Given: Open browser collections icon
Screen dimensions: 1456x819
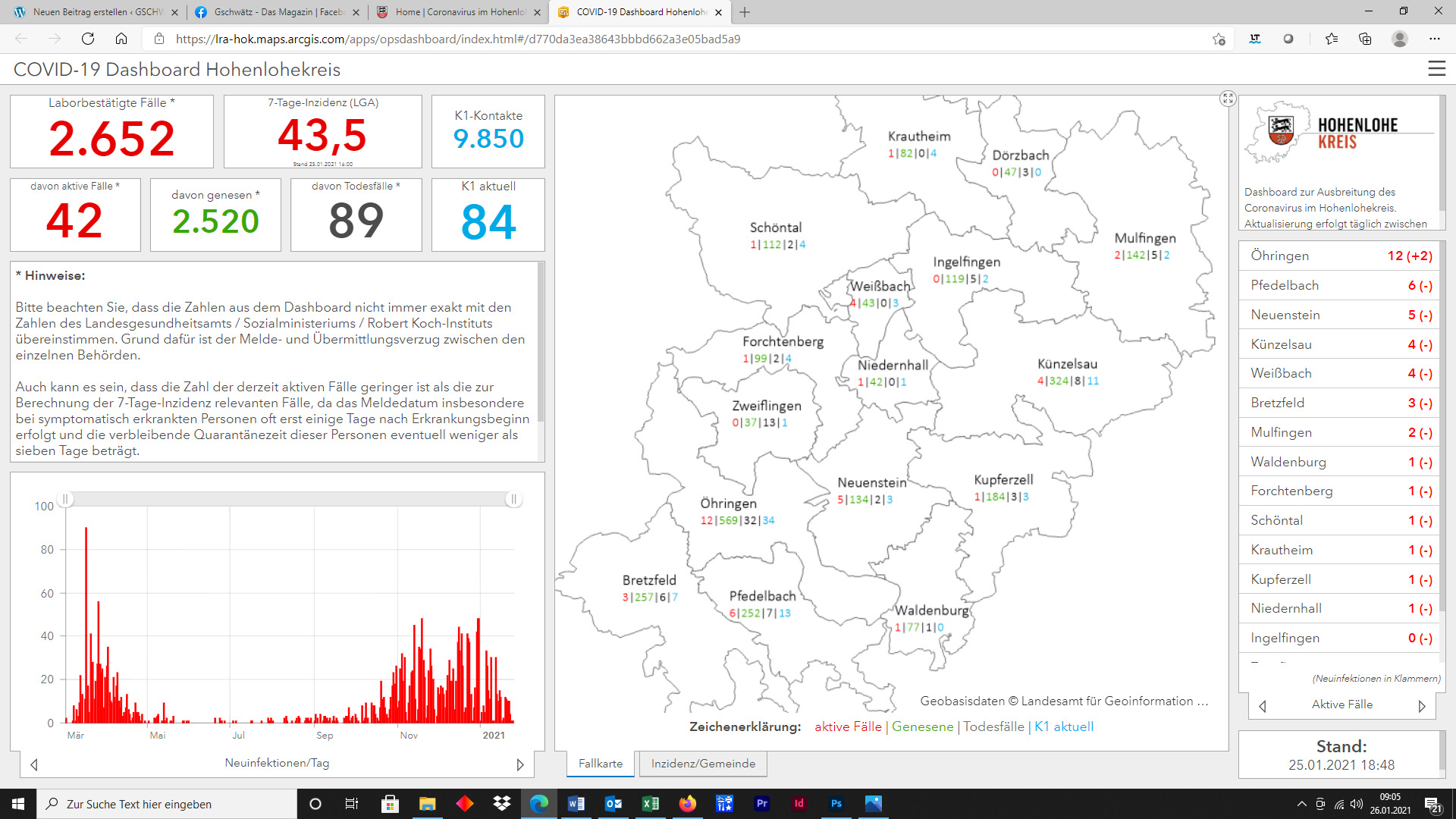Looking at the screenshot, I should tap(1365, 39).
